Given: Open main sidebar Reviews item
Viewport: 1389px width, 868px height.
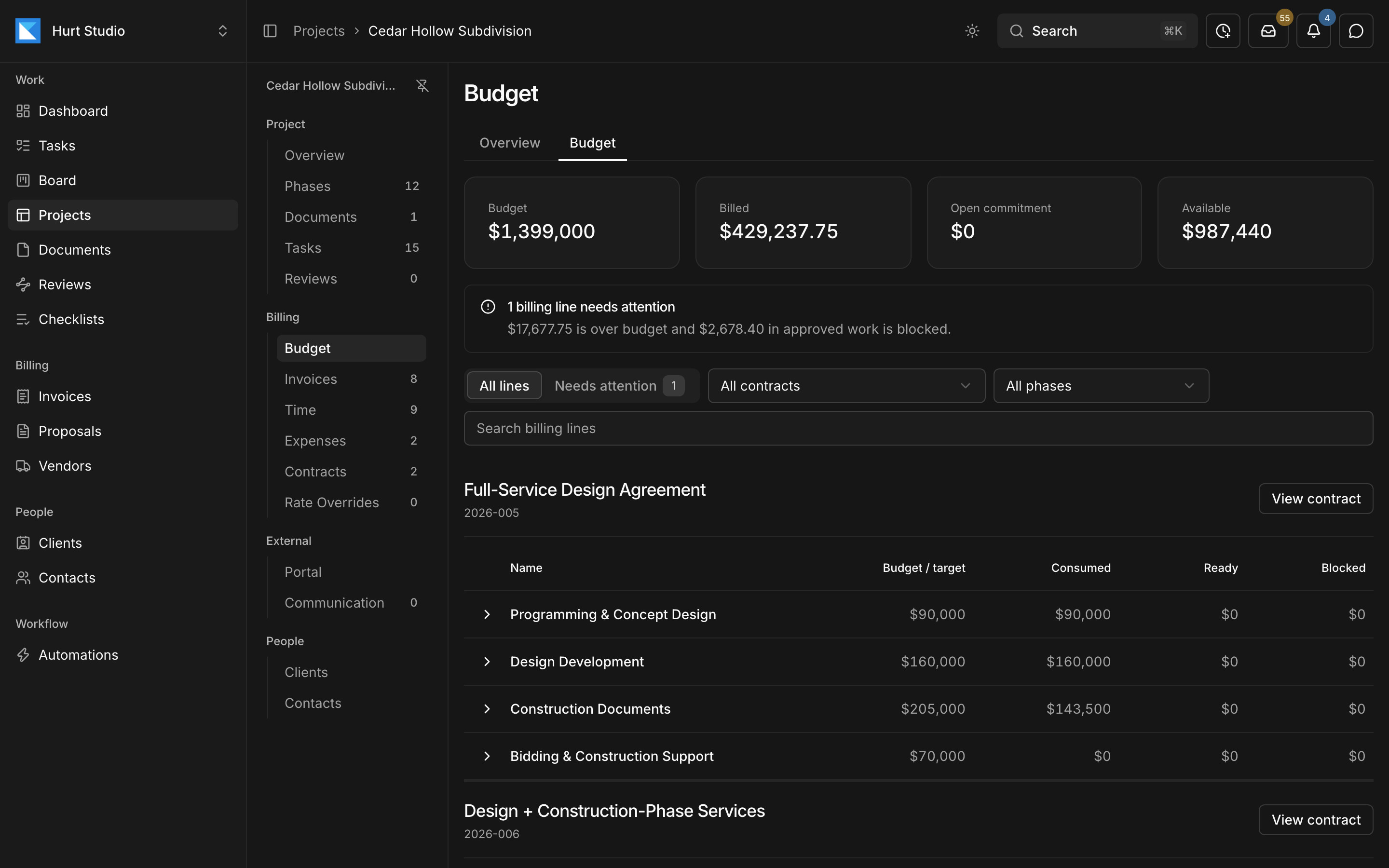Looking at the screenshot, I should (x=123, y=284).
